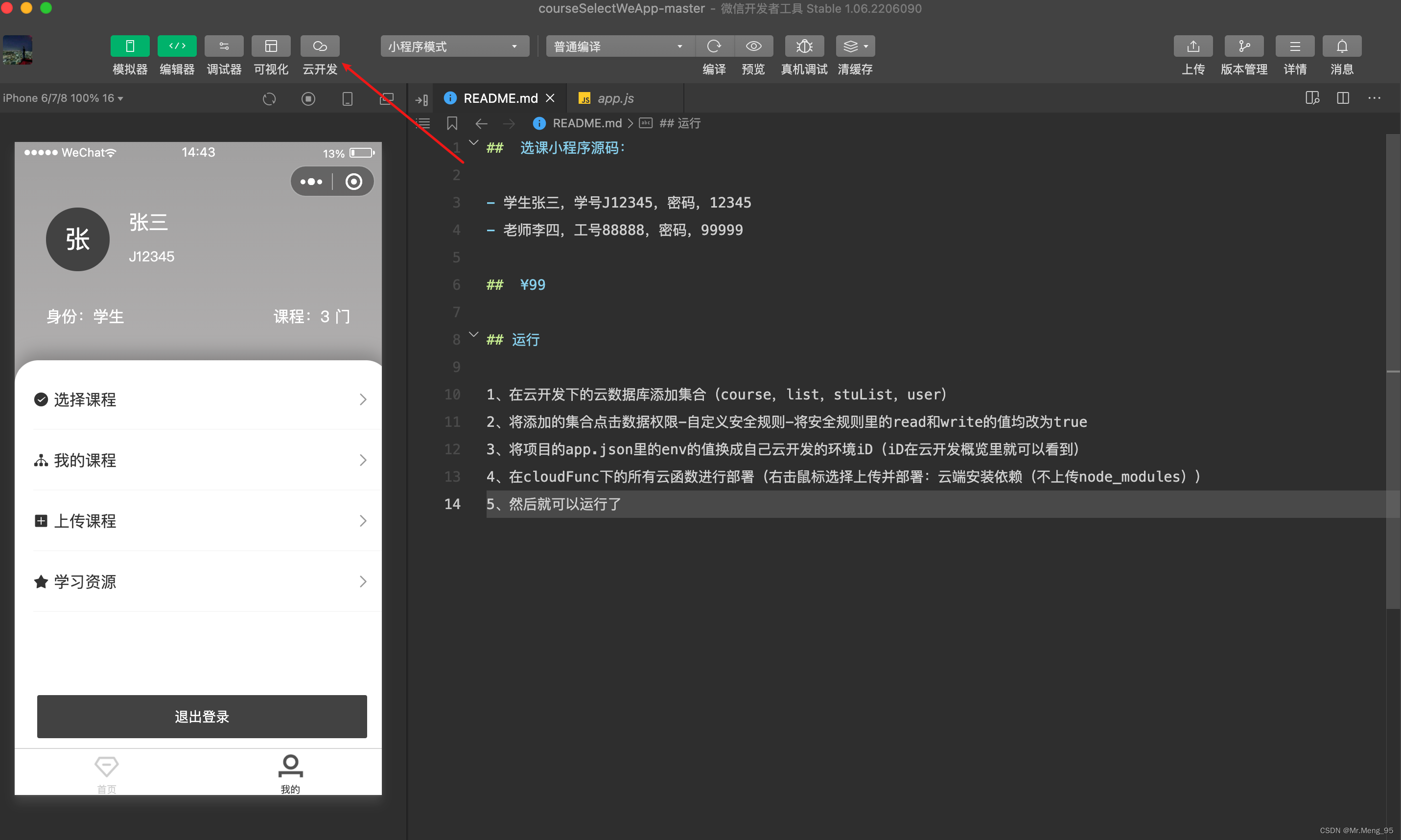The height and width of the screenshot is (840, 1401).
Task: Open the iPhone 6/7/8 device dropdown
Action: point(63,98)
